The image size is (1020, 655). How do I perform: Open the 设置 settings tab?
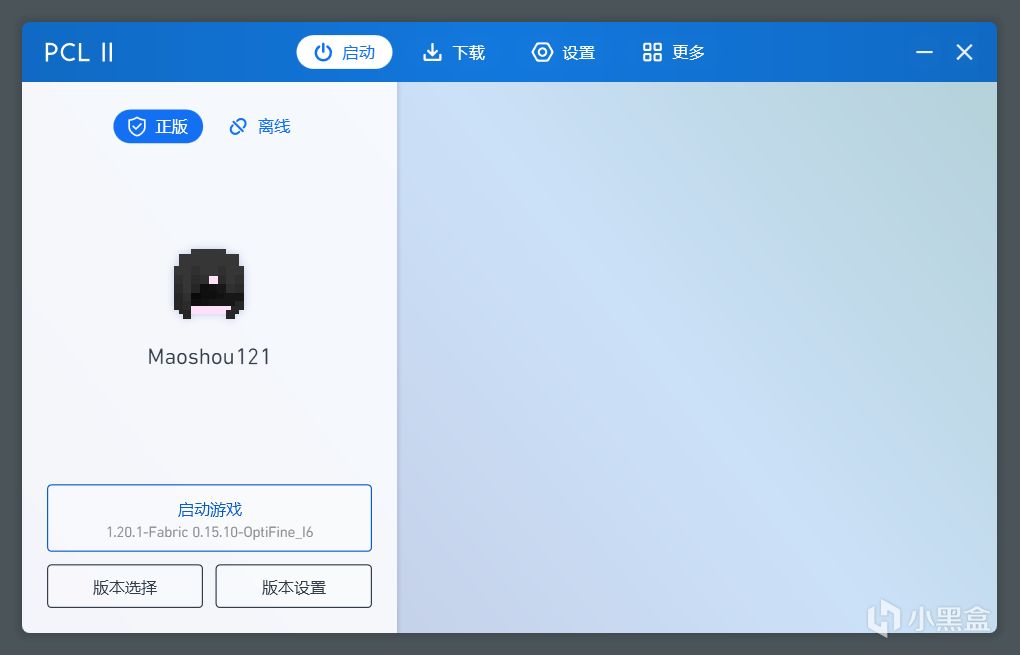[563, 52]
